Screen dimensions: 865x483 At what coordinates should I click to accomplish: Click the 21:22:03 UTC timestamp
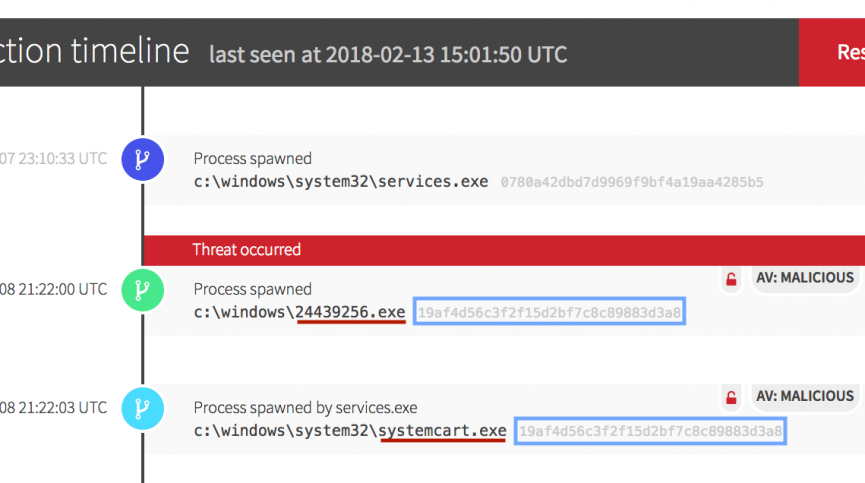(x=53, y=407)
